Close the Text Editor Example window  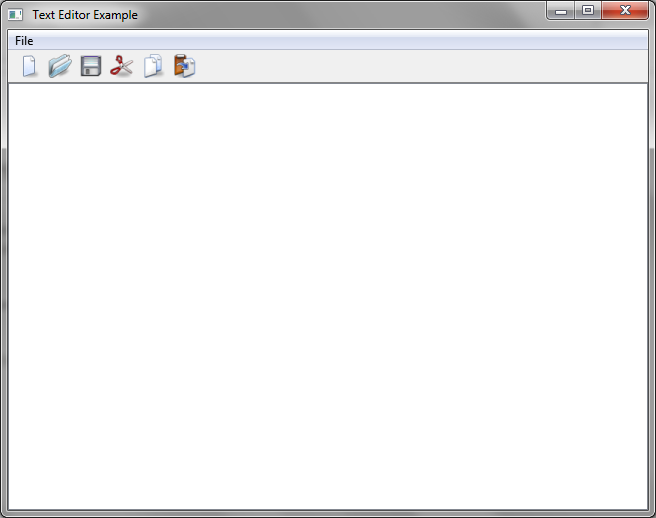(625, 10)
